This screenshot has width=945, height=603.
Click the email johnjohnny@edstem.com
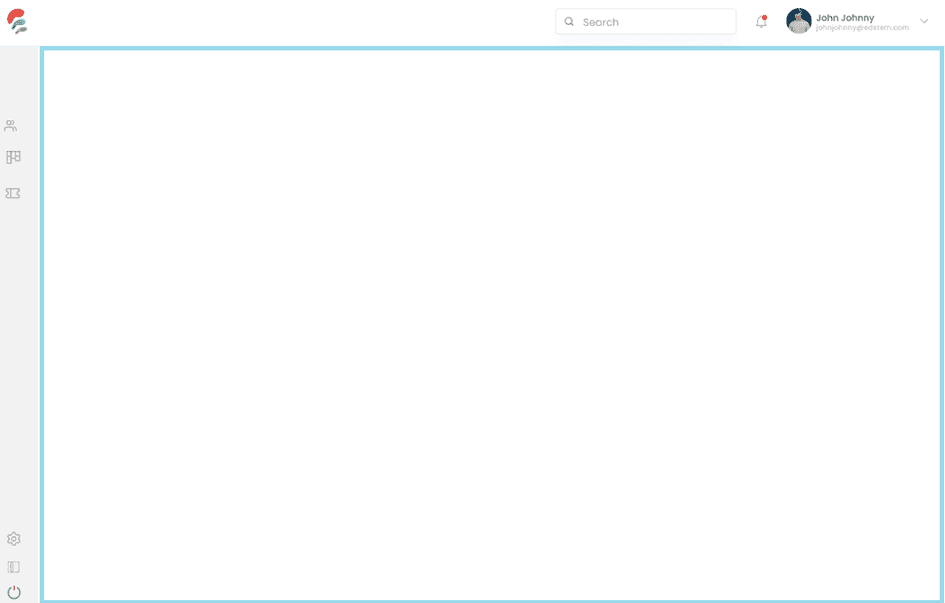click(x=861, y=26)
